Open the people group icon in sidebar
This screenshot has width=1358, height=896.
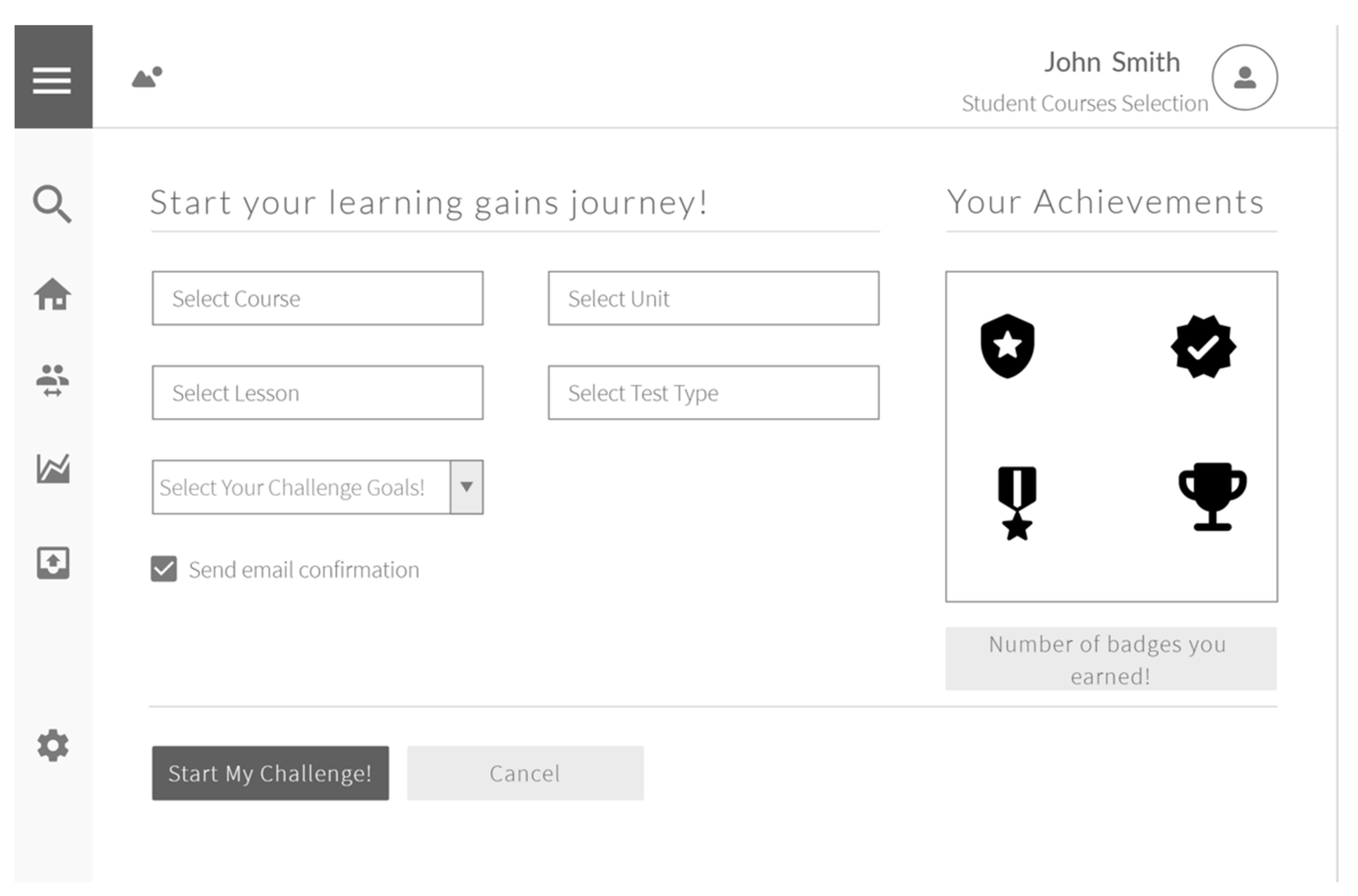tap(53, 381)
